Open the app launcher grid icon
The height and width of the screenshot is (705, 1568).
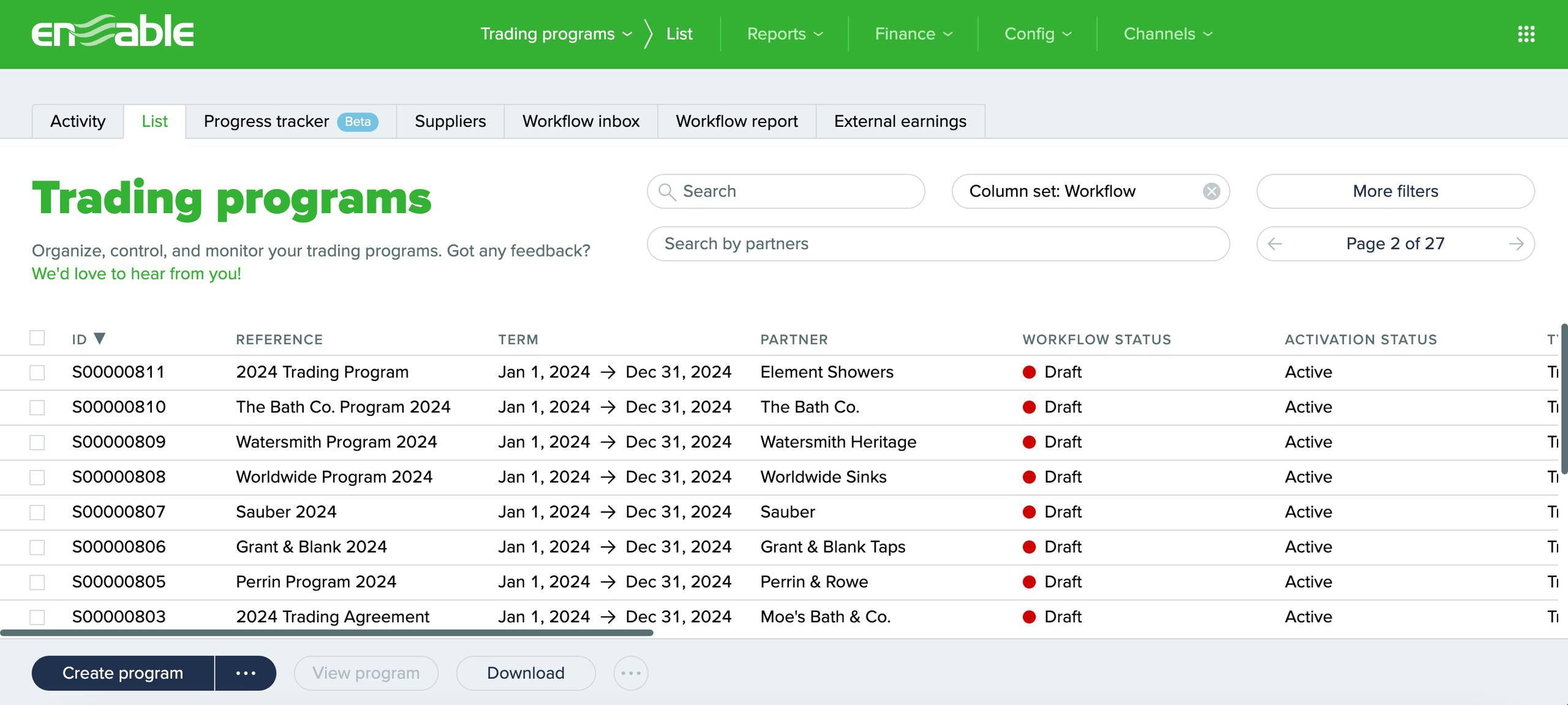point(1526,34)
